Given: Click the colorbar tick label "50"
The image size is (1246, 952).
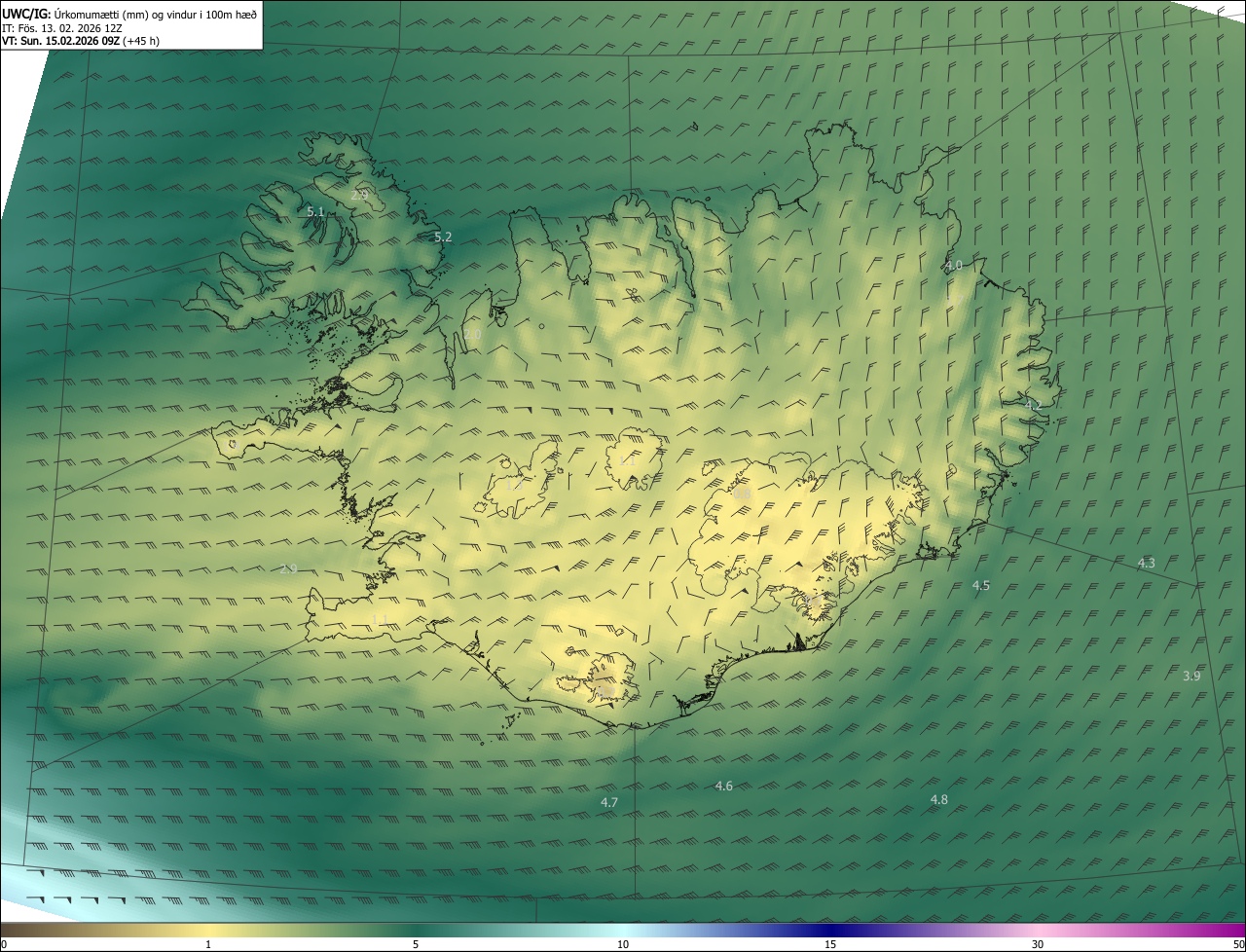Looking at the screenshot, I should 1238,944.
